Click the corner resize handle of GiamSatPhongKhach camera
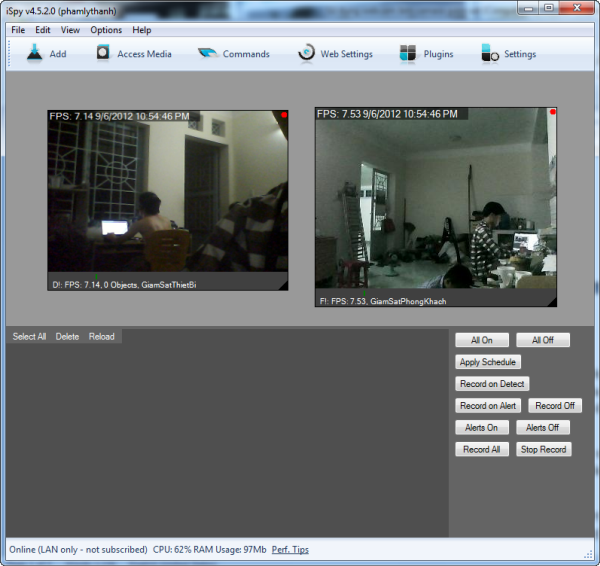The image size is (600, 566). tap(552, 302)
